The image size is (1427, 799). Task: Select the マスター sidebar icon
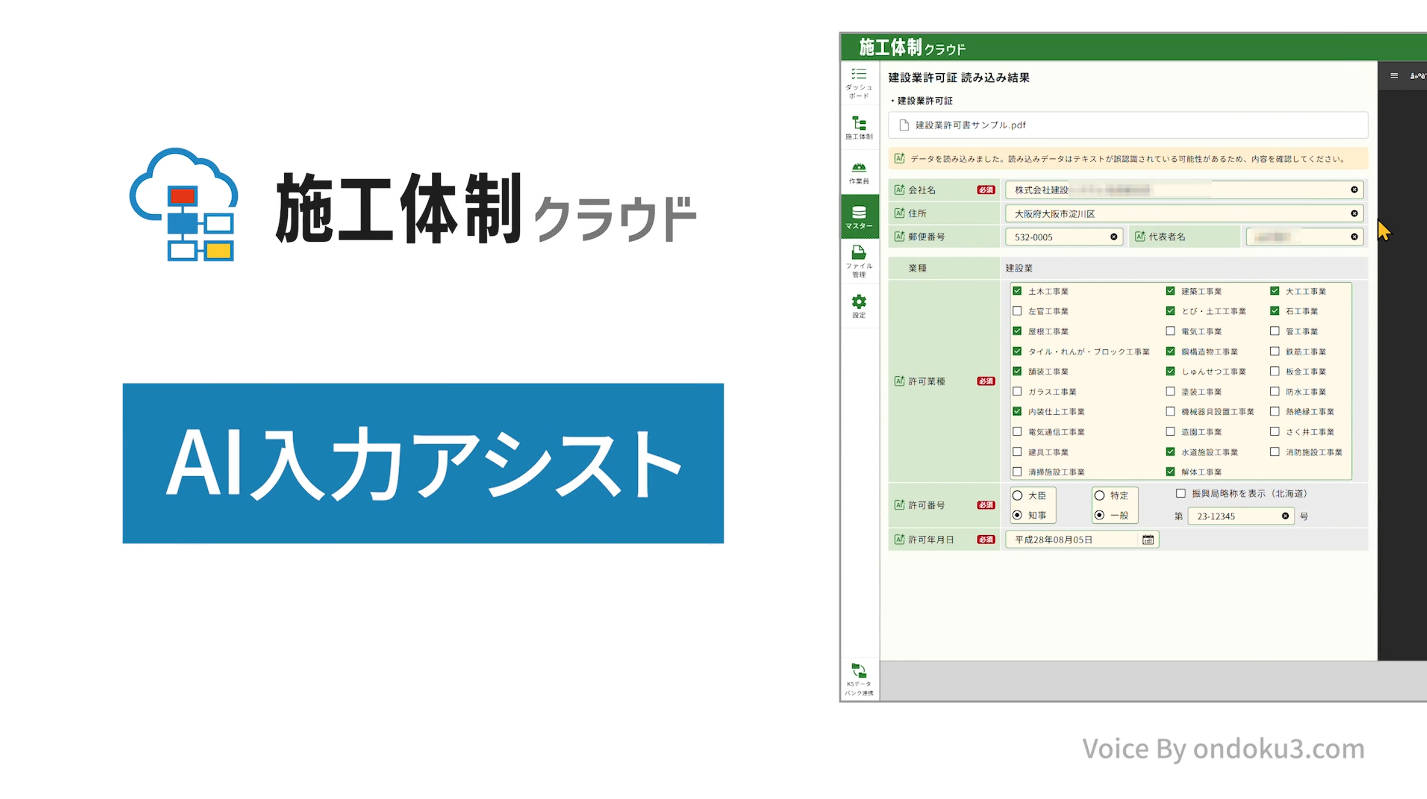click(859, 216)
